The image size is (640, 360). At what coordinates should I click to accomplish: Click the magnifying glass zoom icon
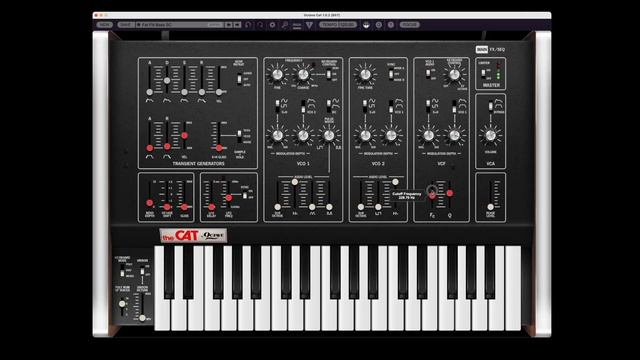[284, 25]
